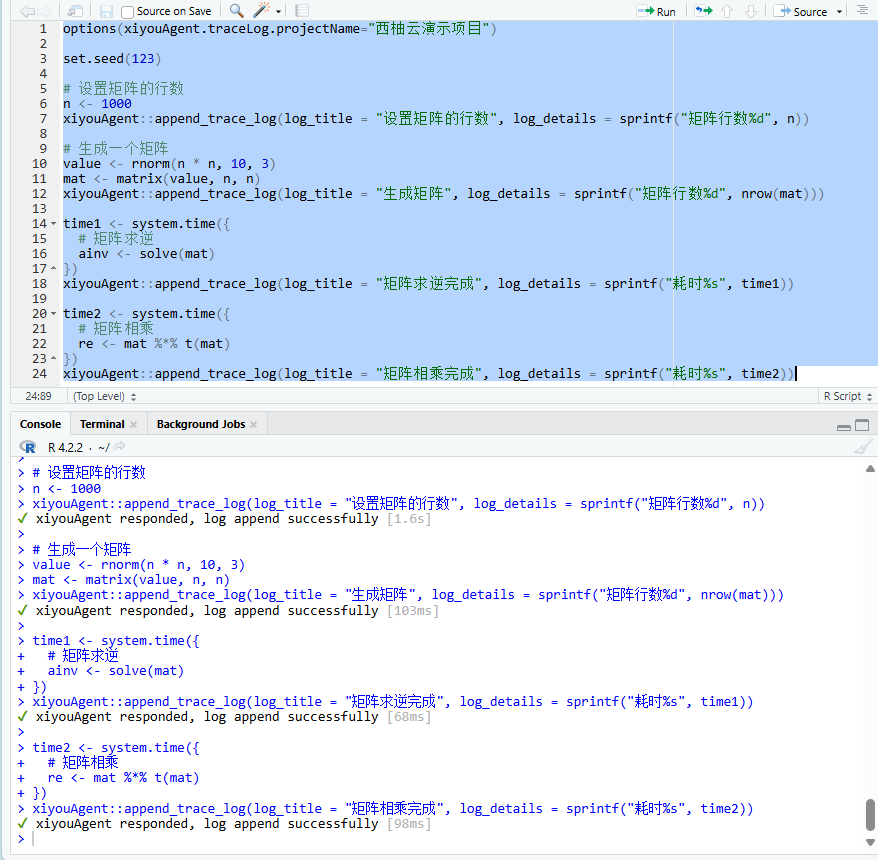Open the code tools magic wand icon
This screenshot has height=860, width=878.
coord(259,11)
